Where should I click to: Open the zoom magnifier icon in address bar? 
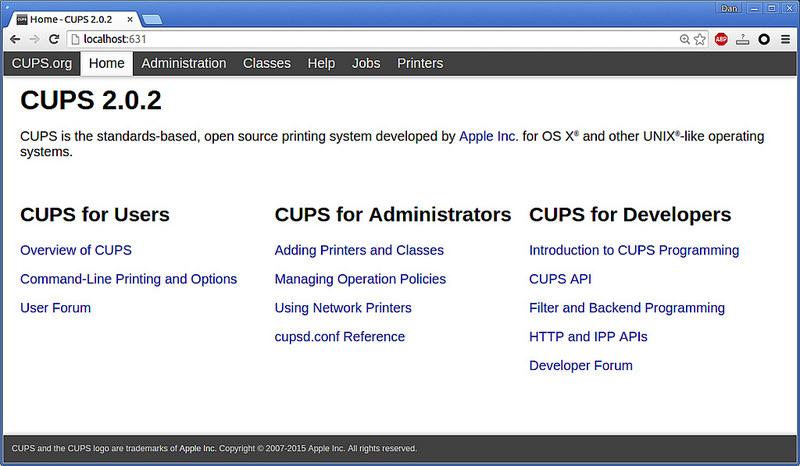point(684,39)
